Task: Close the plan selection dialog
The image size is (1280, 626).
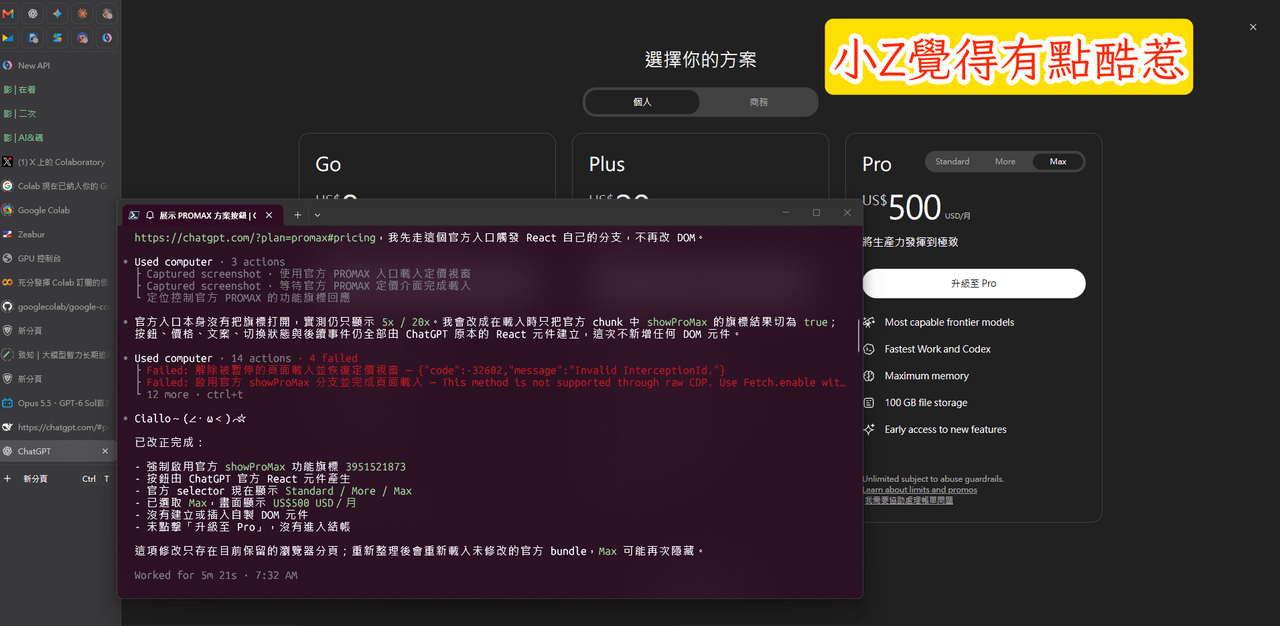Action: coord(1253,27)
